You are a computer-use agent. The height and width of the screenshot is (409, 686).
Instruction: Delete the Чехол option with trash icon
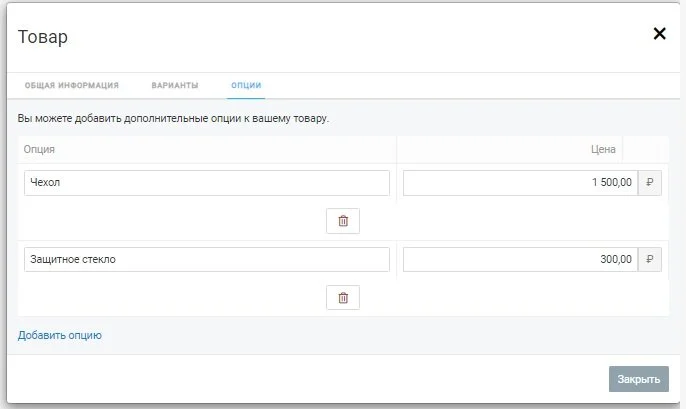(343, 221)
